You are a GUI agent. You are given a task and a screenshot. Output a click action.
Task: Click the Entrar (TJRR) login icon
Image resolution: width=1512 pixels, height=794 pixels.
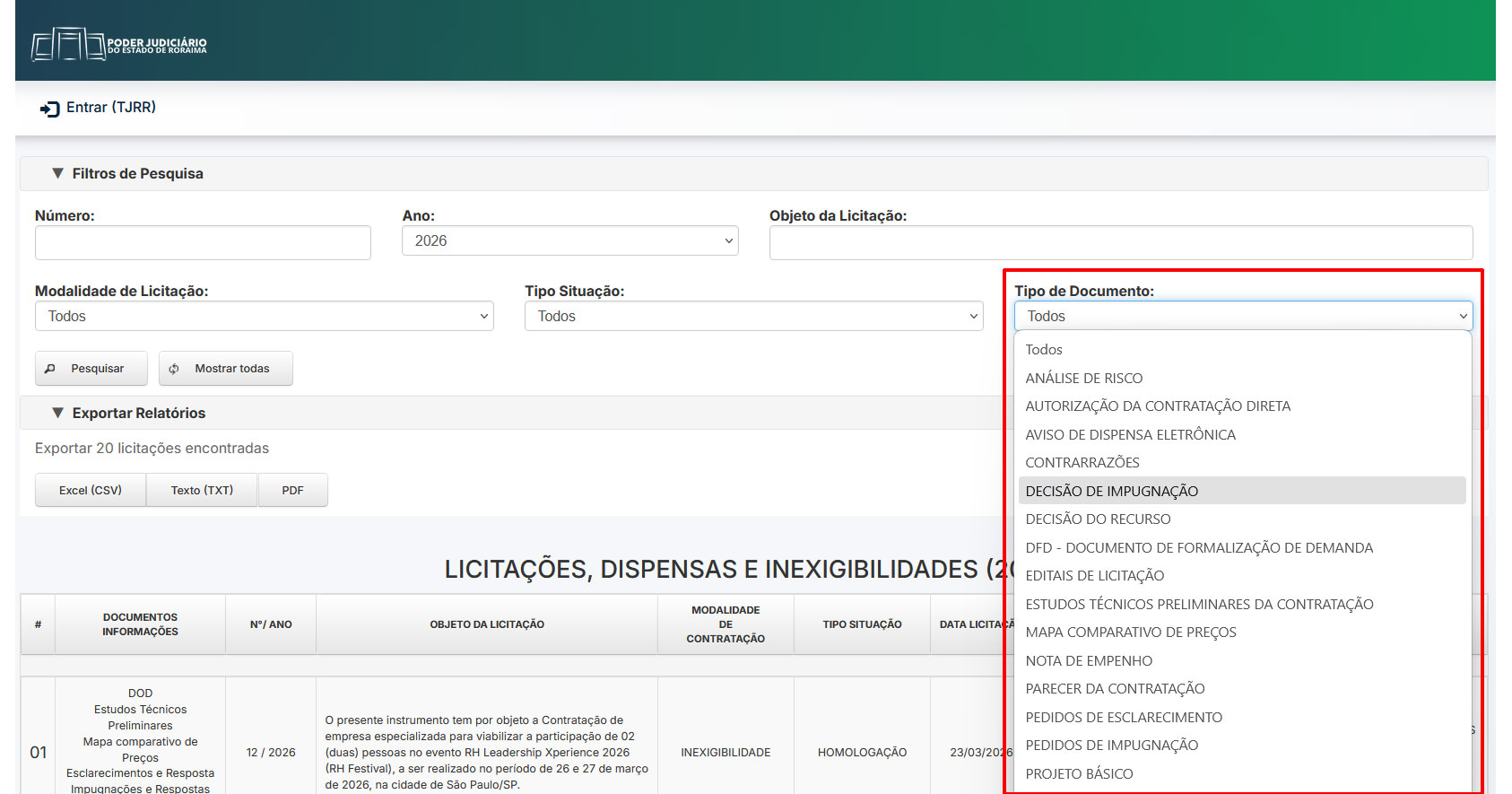click(x=49, y=109)
